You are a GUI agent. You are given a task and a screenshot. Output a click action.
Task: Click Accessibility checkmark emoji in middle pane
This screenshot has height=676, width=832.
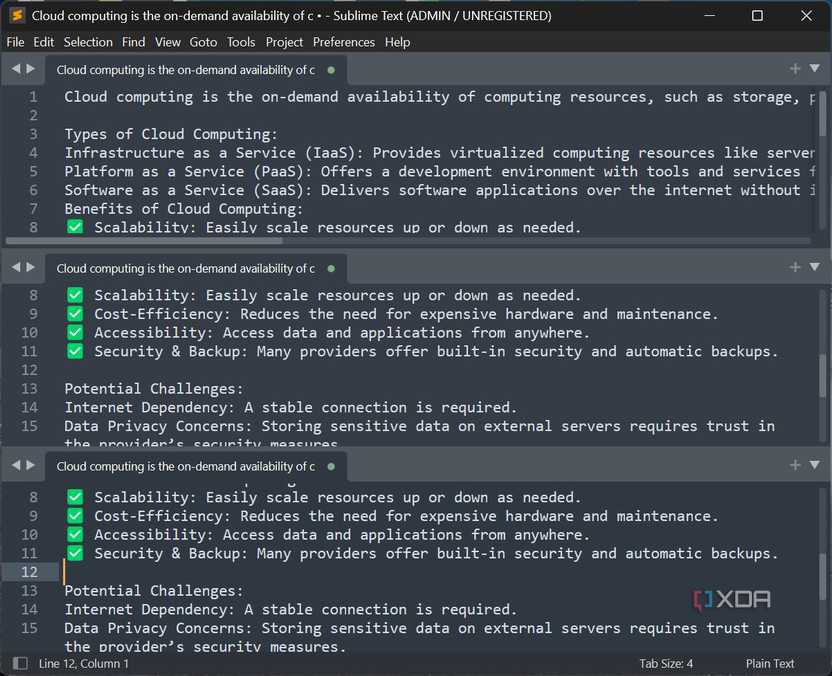pos(75,332)
